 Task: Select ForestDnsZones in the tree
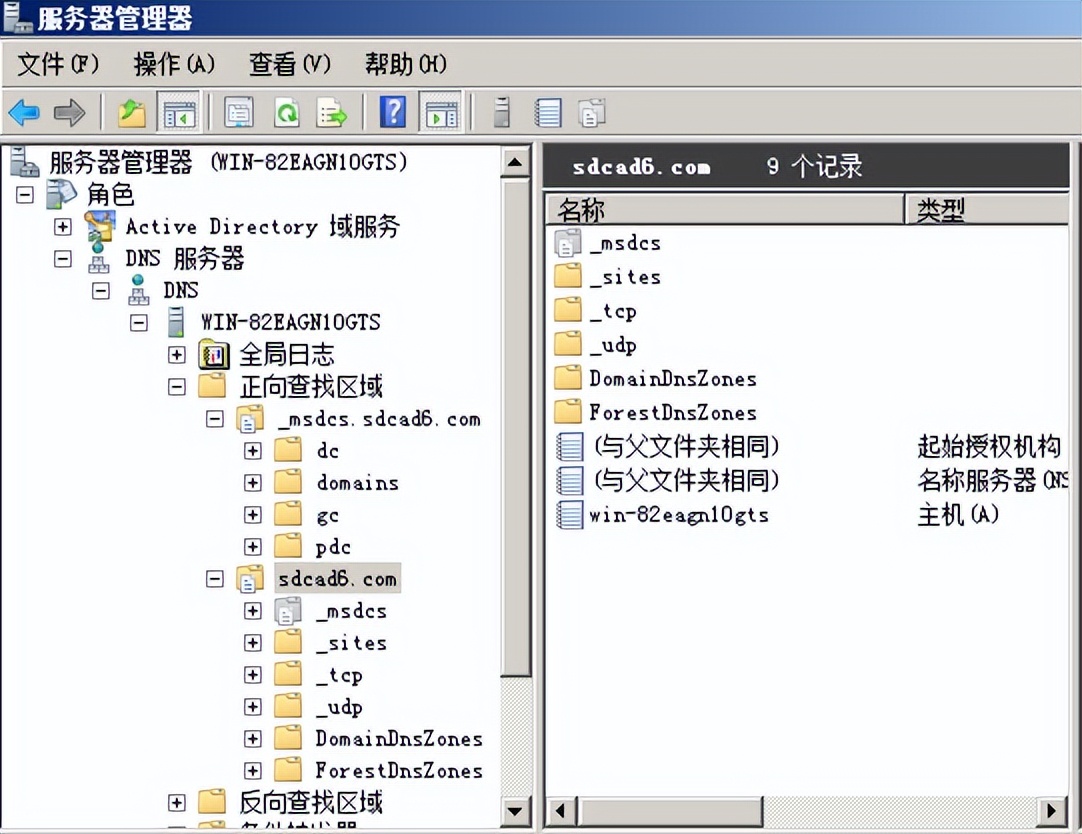click(x=399, y=770)
